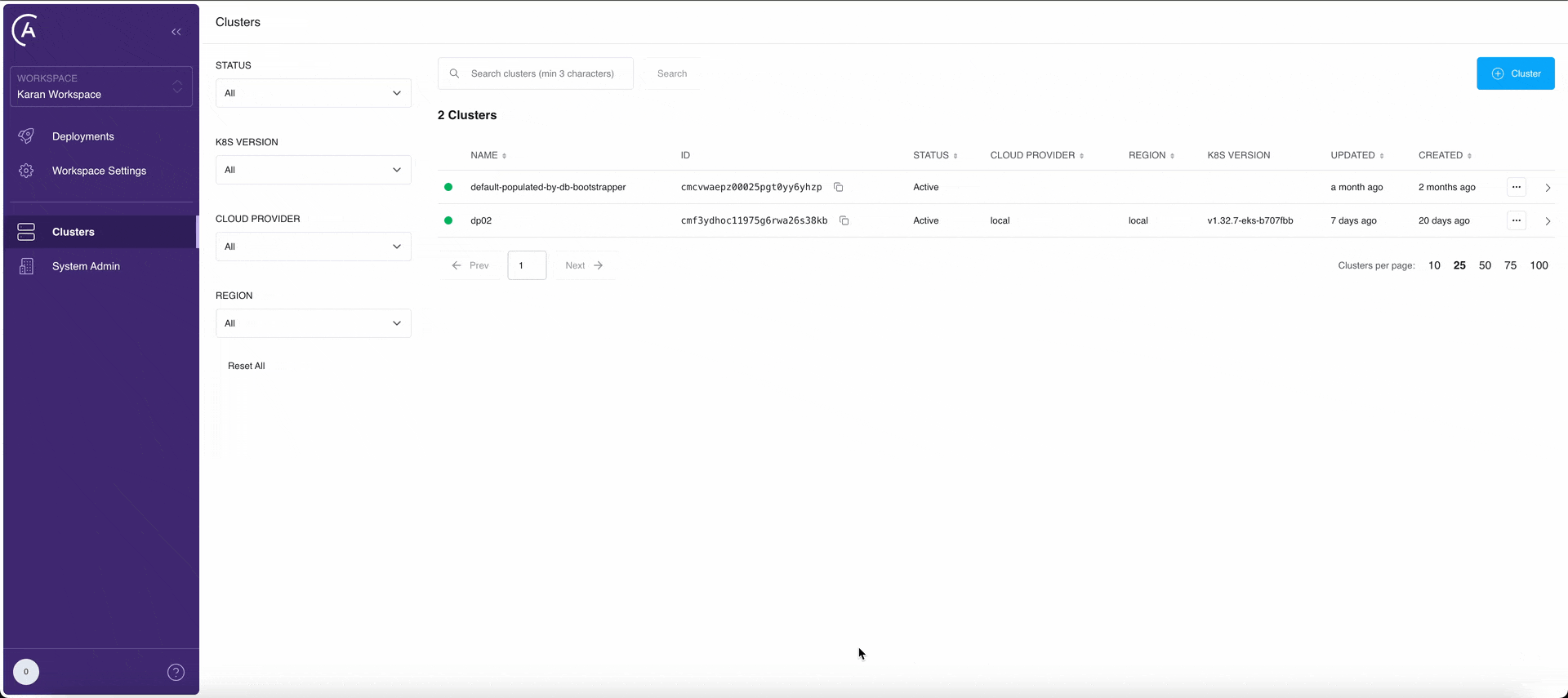Open Workspace Settings in sidebar
The image size is (1568, 698).
(x=99, y=171)
